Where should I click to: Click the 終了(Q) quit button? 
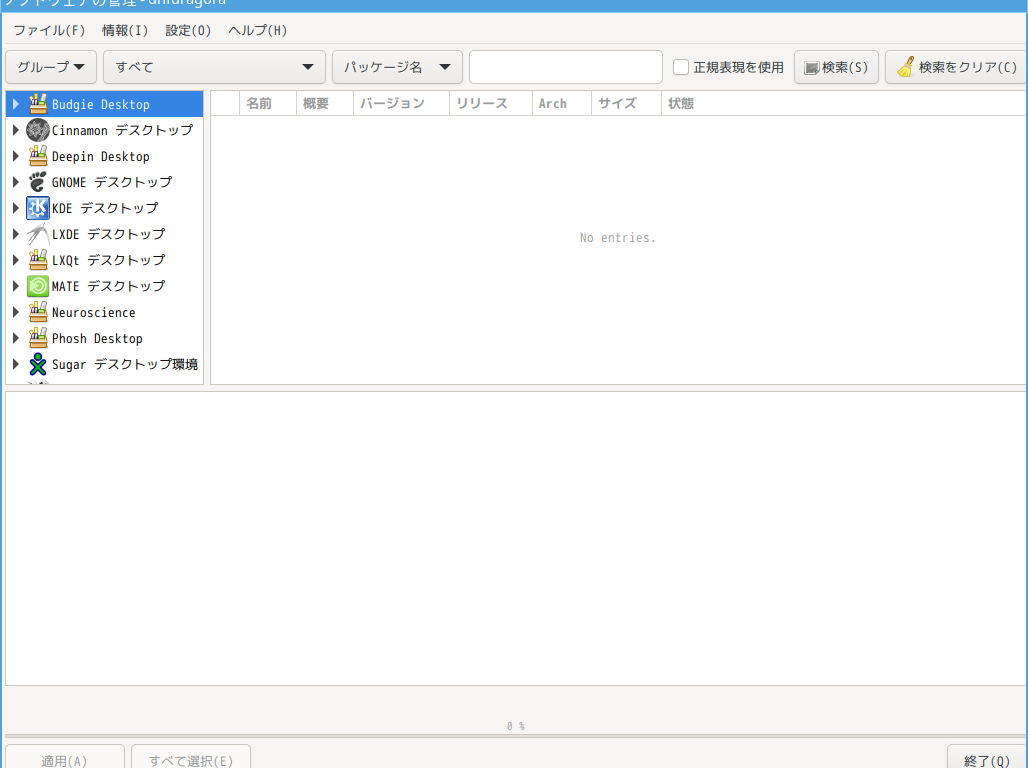[987, 757]
